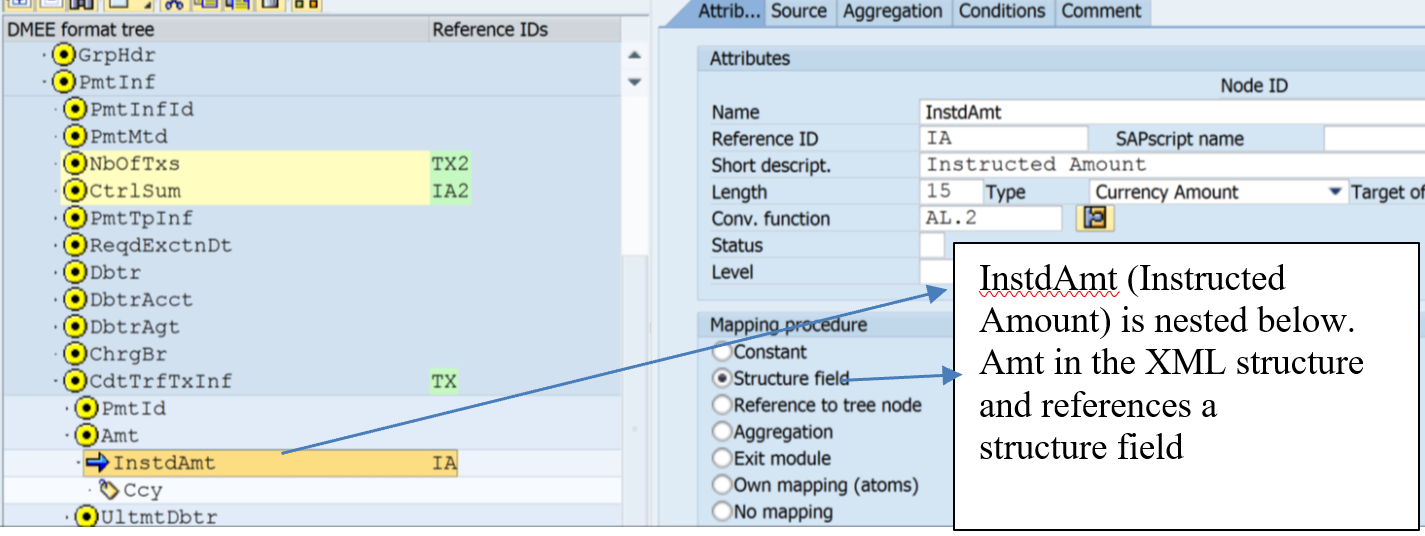Click the Conv. function field AL.2
Image resolution: width=1425 pixels, height=536 pixels.
point(991,218)
